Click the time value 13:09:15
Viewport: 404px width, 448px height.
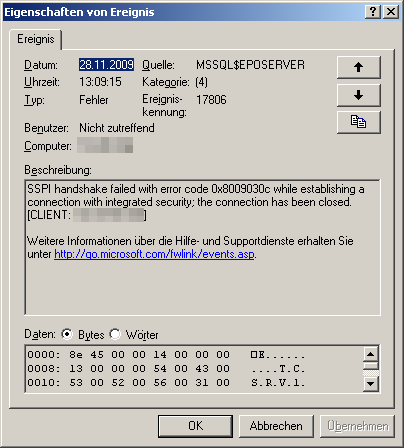coord(100,82)
